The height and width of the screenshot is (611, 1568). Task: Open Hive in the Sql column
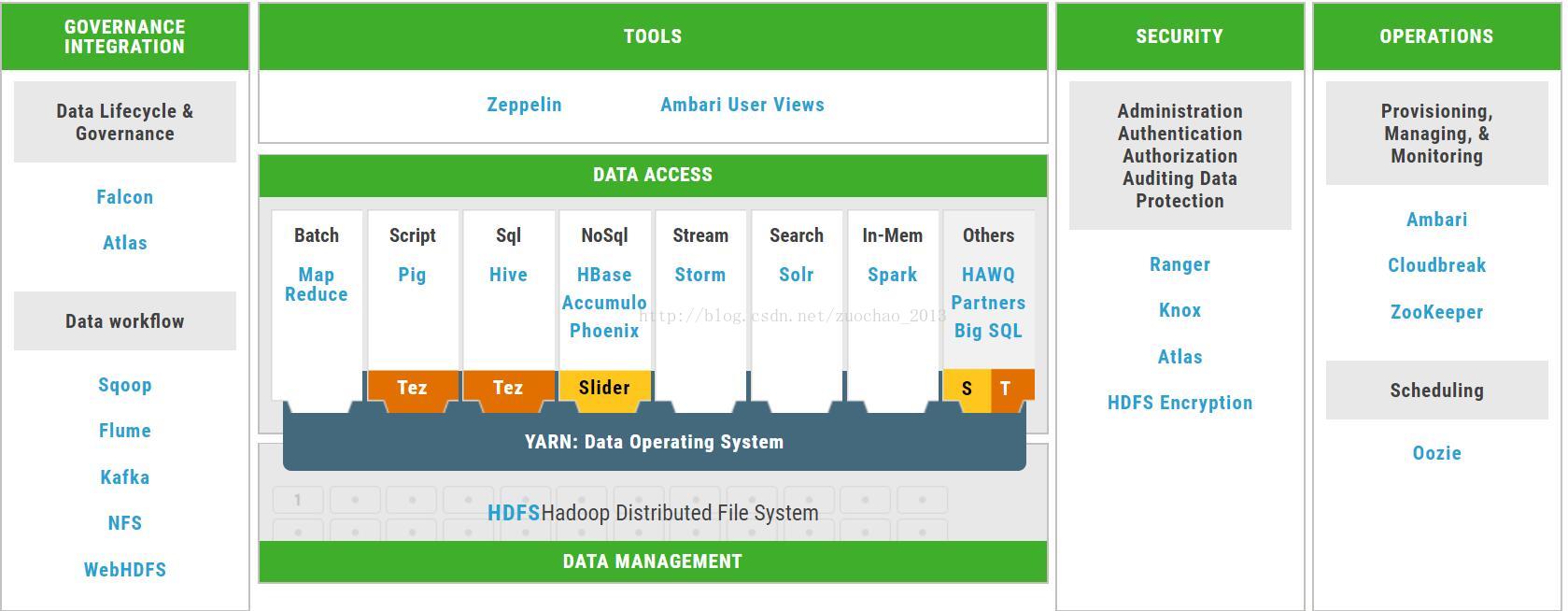click(x=508, y=275)
